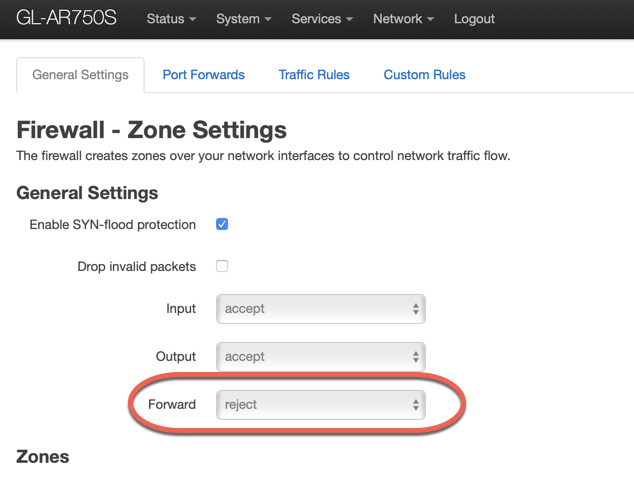
Task: Switch to the Port Forwards tab
Action: click(x=203, y=75)
